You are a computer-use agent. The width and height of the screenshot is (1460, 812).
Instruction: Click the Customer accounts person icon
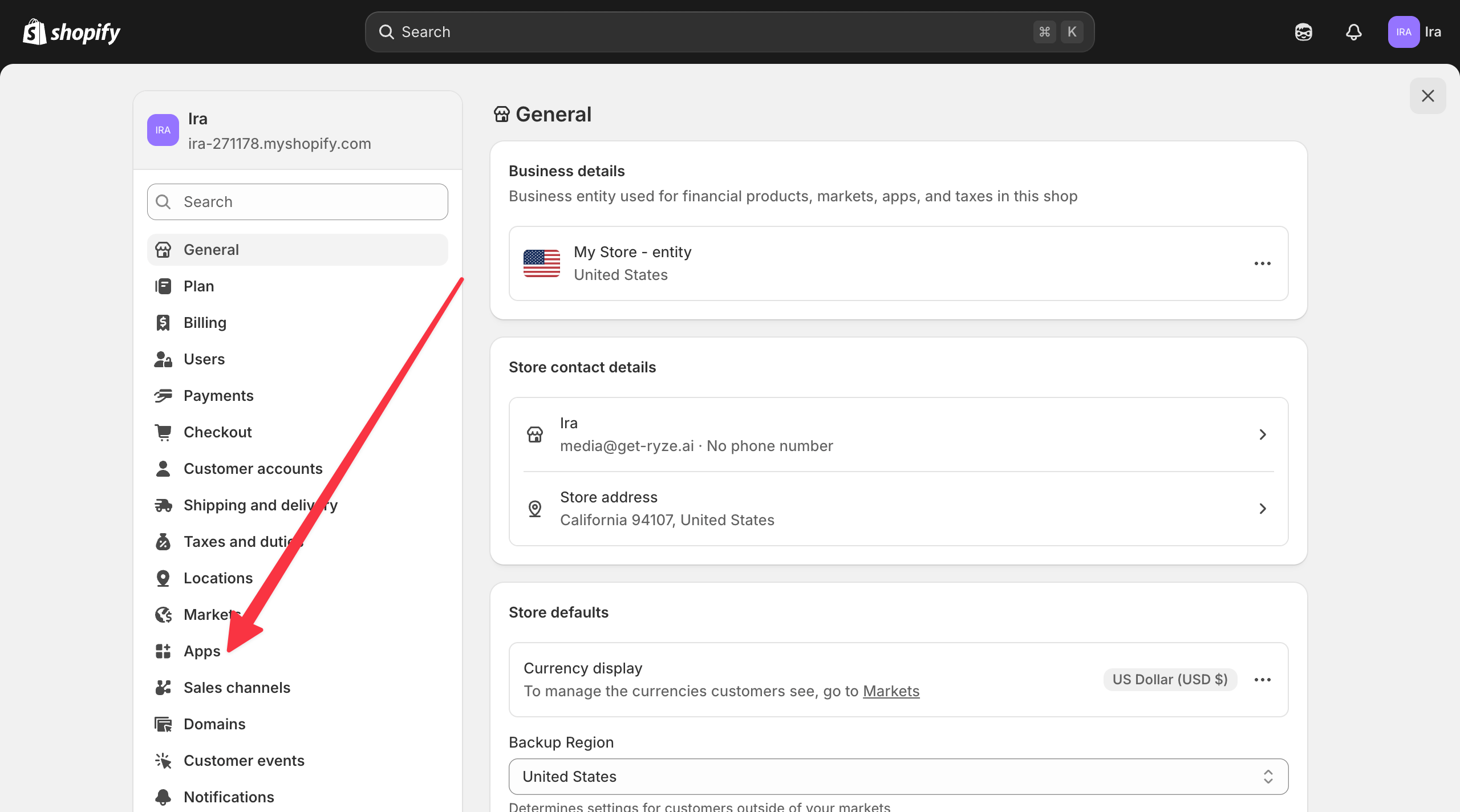point(163,469)
